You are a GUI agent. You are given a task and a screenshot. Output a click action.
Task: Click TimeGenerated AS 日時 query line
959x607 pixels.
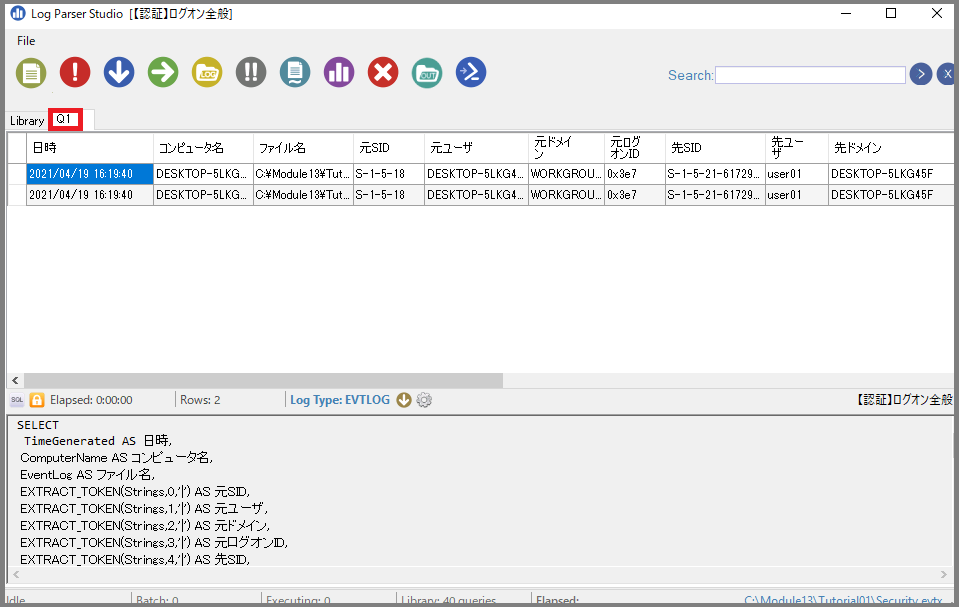[97, 441]
